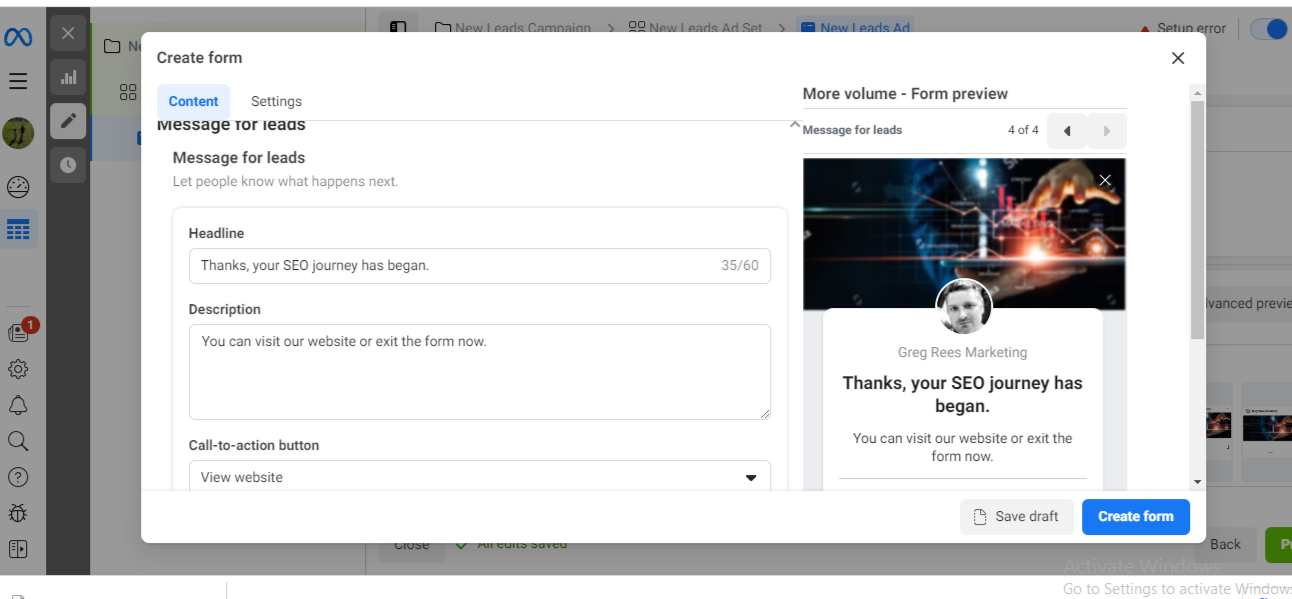The image size is (1292, 599).
Task: Click Save draft button
Action: coord(1017,516)
